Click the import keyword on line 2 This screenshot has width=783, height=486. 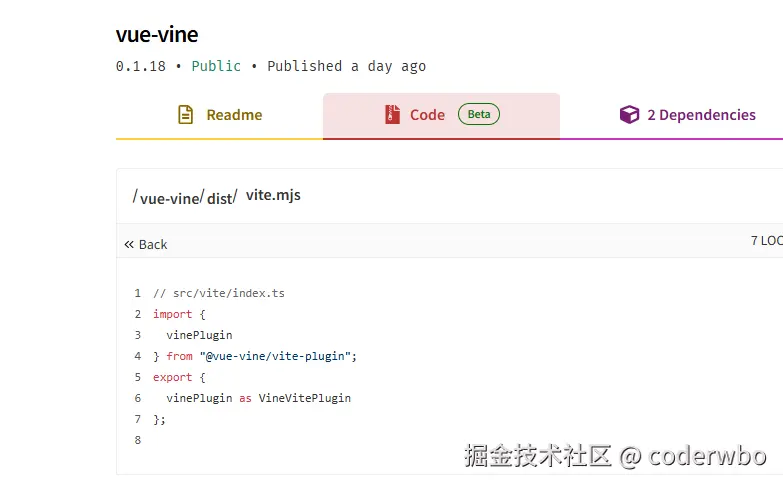[x=172, y=314]
